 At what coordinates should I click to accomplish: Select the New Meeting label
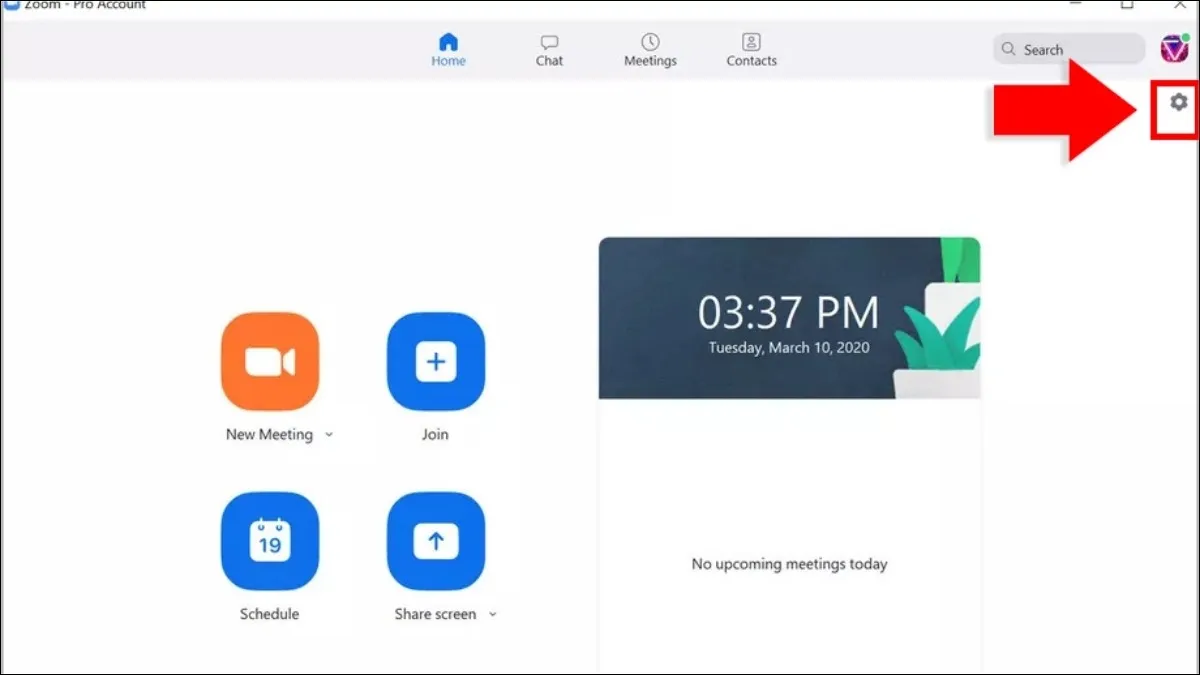pyautogui.click(x=270, y=434)
